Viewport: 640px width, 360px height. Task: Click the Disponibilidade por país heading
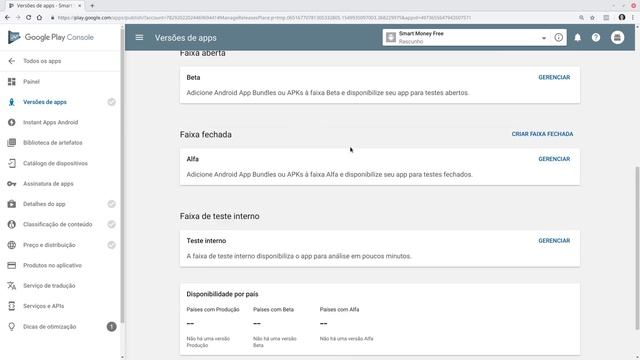(222, 294)
